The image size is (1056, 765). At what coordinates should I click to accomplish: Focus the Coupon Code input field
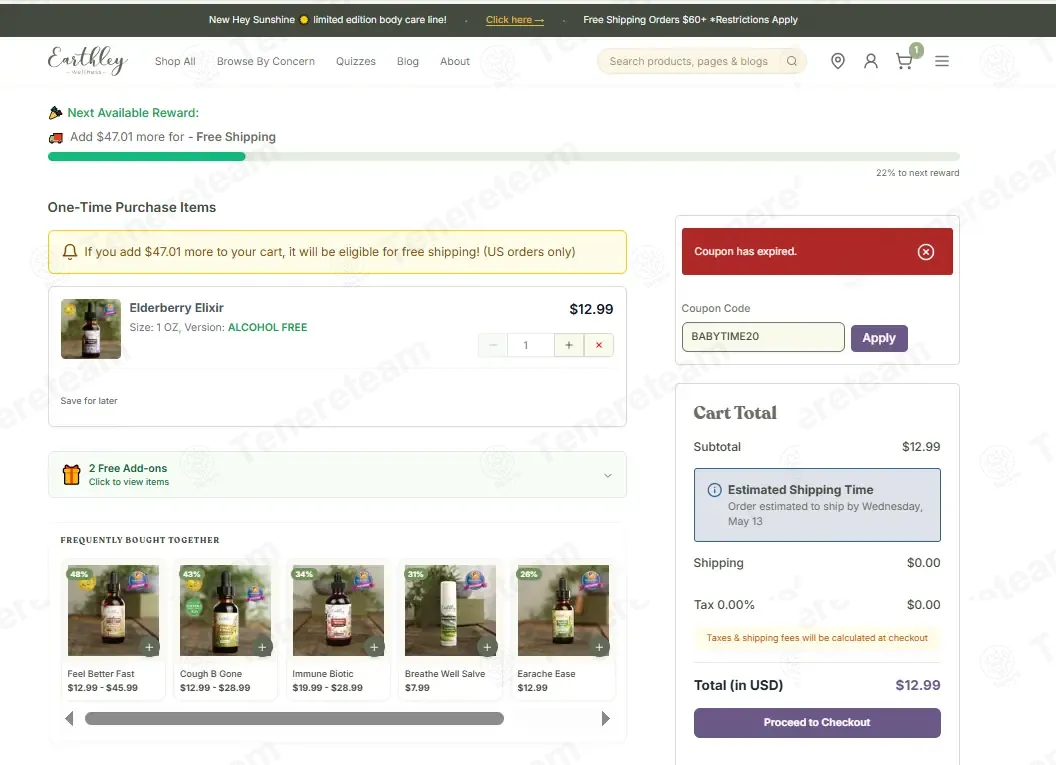[x=763, y=337]
